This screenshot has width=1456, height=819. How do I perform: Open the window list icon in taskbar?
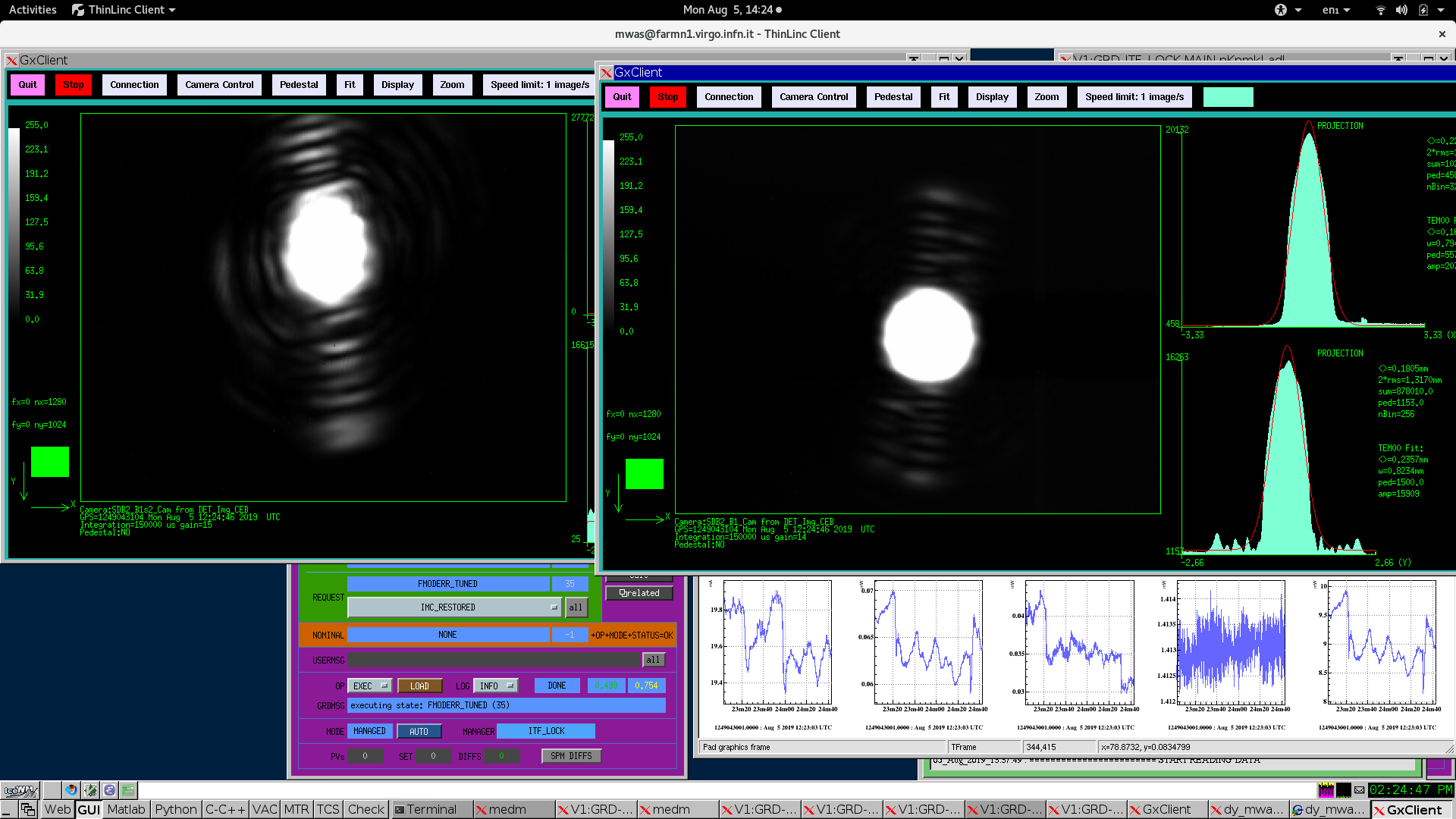[28, 810]
